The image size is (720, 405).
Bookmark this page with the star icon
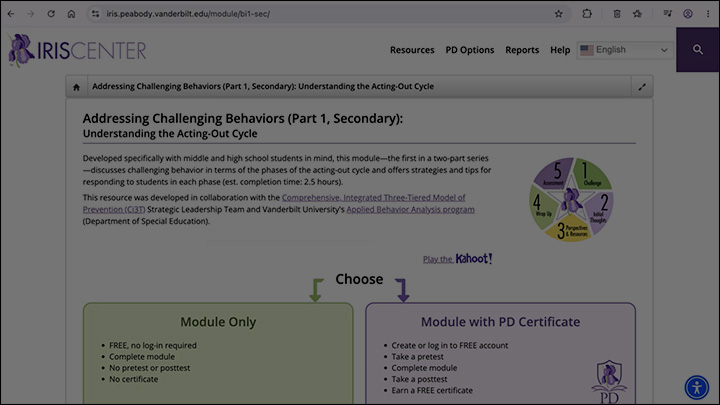[x=558, y=14]
